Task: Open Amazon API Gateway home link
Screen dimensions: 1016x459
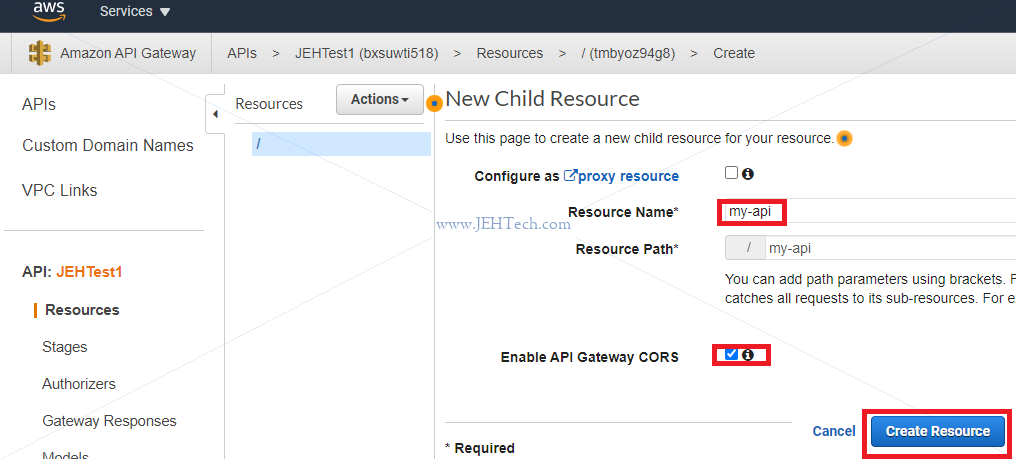Action: [x=128, y=53]
